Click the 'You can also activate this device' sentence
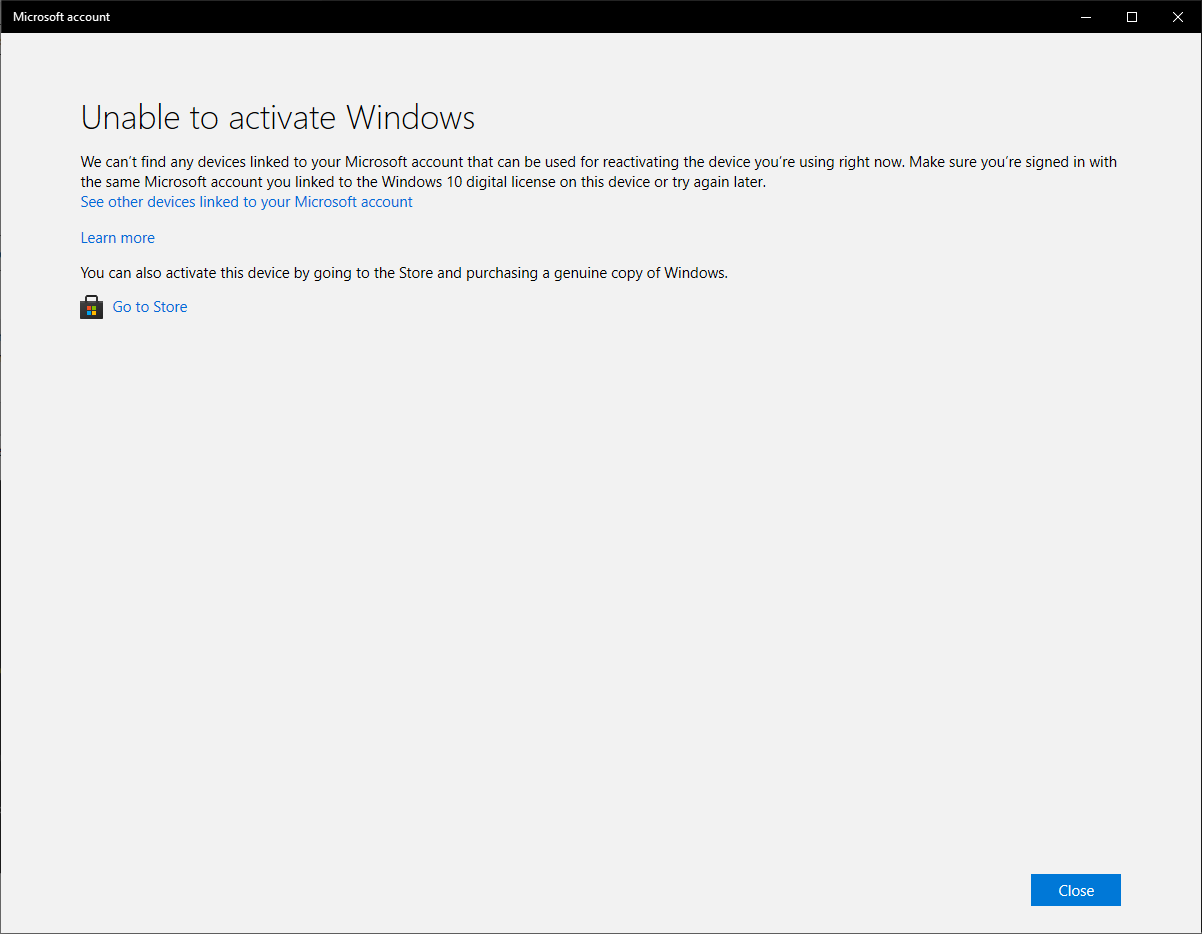The image size is (1202, 934). click(x=404, y=272)
